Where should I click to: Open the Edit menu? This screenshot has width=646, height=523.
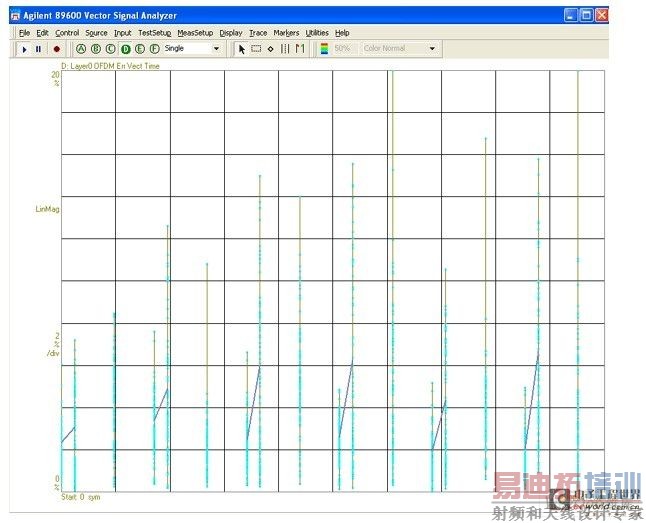coord(42,33)
